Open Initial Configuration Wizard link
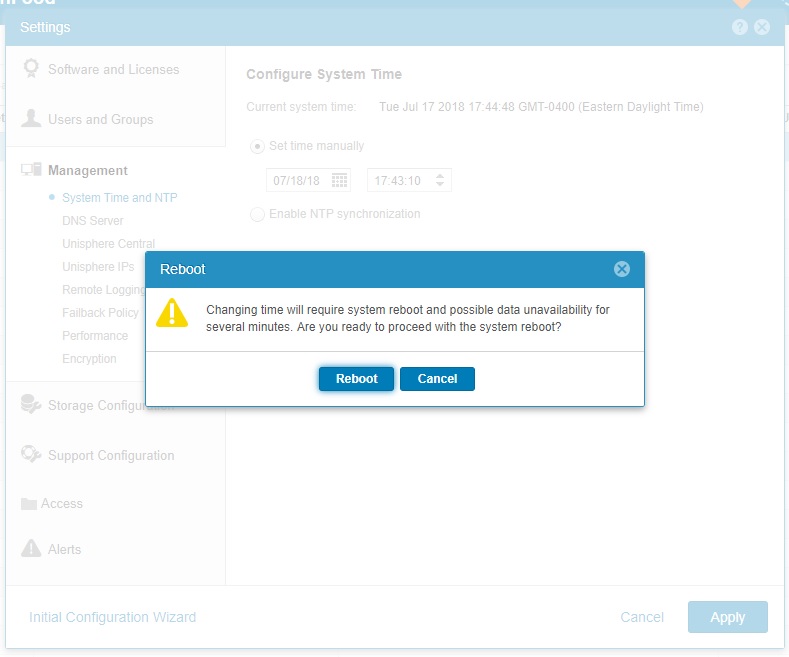 [x=113, y=617]
